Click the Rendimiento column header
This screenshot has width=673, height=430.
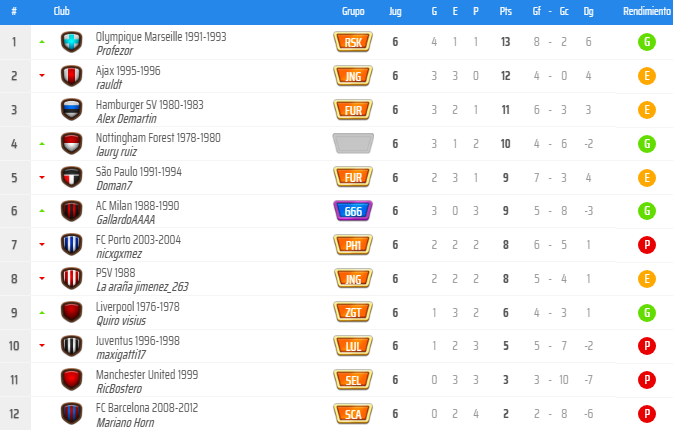click(x=646, y=11)
